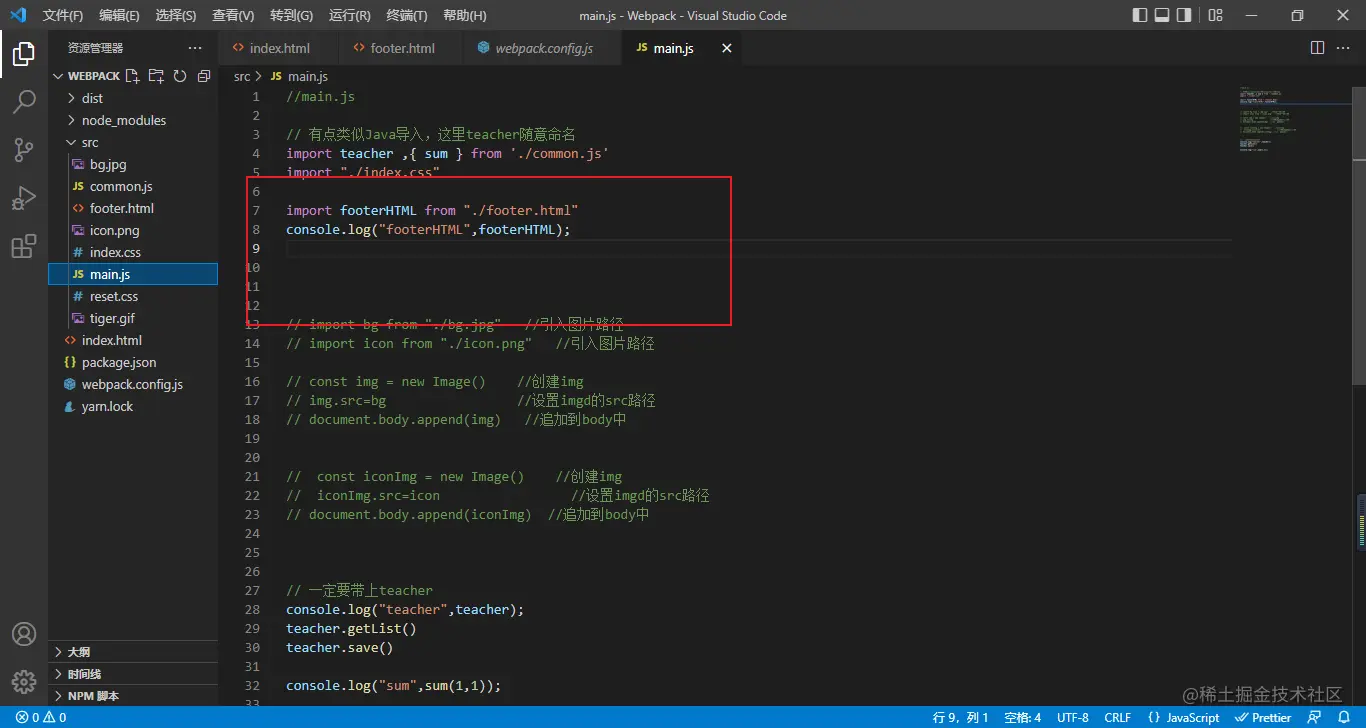This screenshot has height=728, width=1366.
Task: Click the src breadcrumb segment
Action: click(242, 76)
